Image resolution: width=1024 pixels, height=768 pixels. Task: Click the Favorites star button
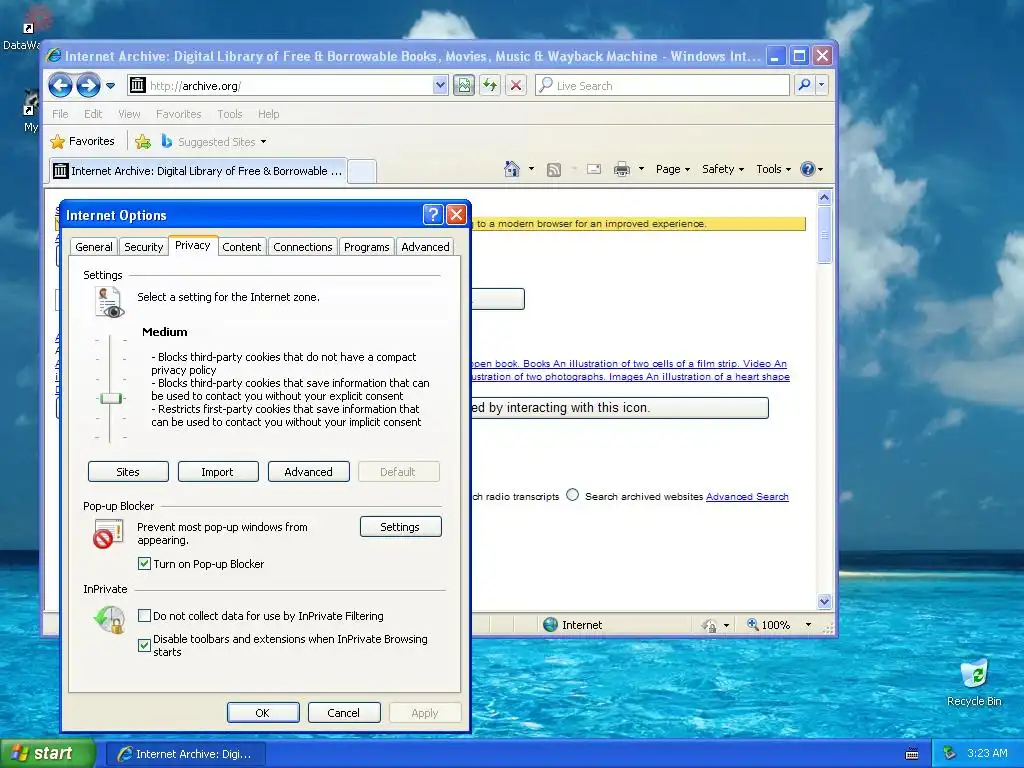click(x=83, y=141)
